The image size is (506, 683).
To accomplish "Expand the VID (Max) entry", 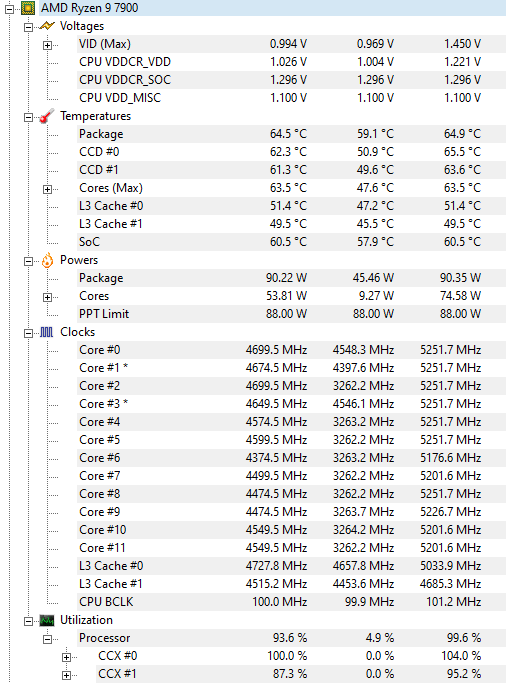I will 47,45.
